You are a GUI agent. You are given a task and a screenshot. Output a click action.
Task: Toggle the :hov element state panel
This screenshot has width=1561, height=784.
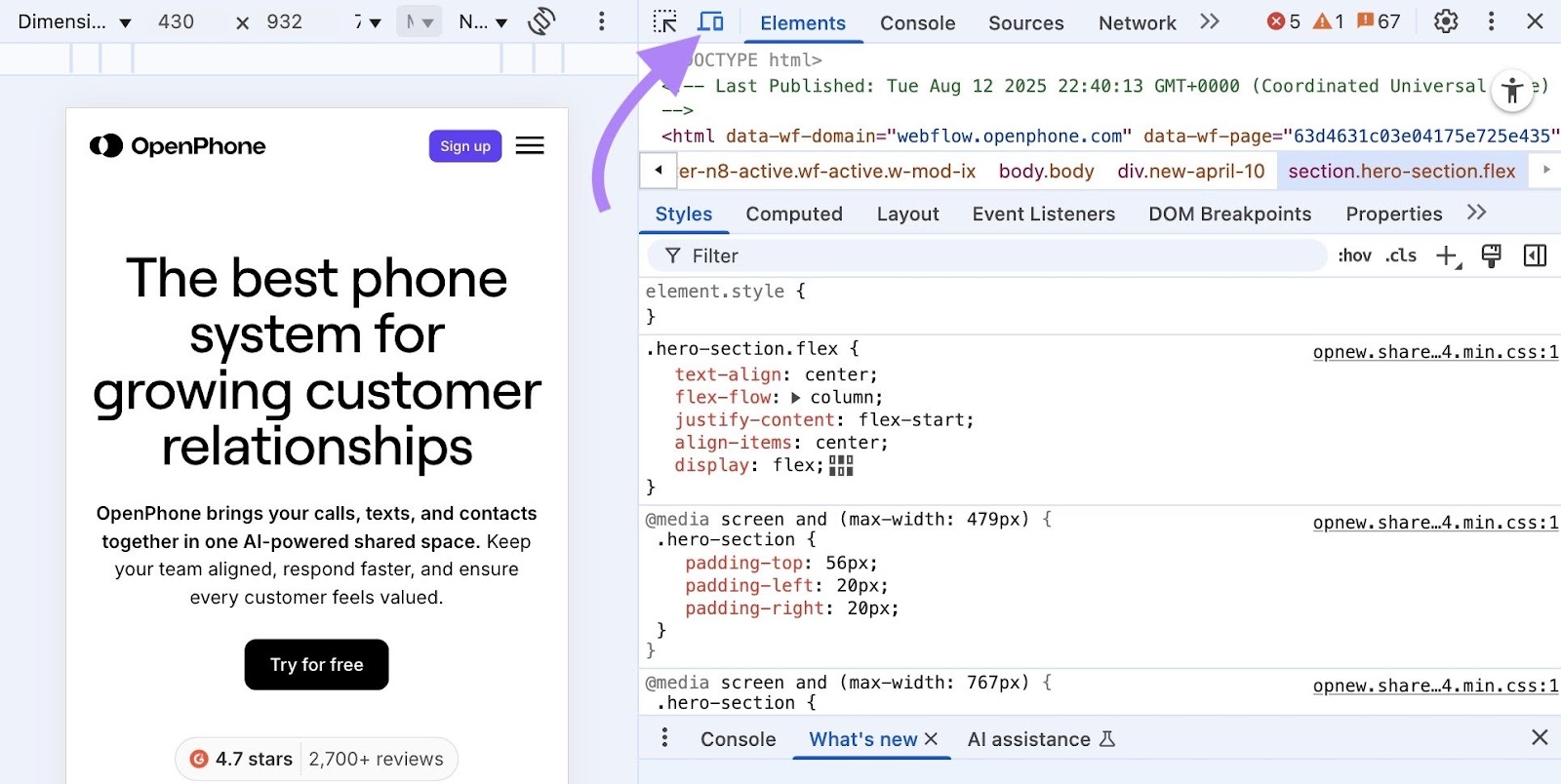point(1354,255)
